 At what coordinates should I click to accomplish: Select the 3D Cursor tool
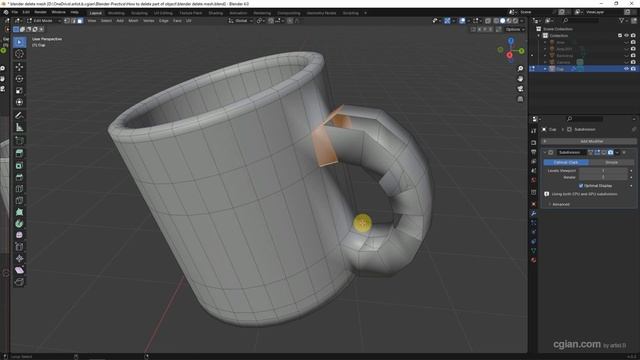[19, 54]
